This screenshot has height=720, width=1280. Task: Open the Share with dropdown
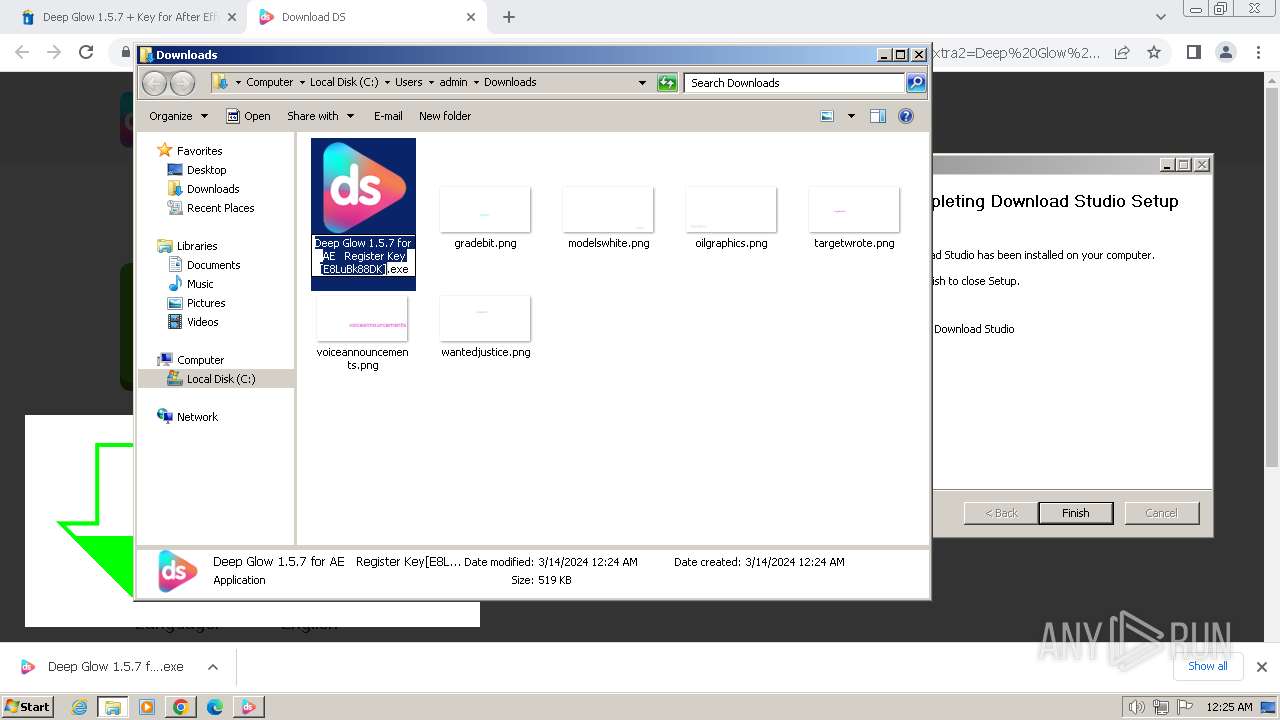(x=320, y=116)
